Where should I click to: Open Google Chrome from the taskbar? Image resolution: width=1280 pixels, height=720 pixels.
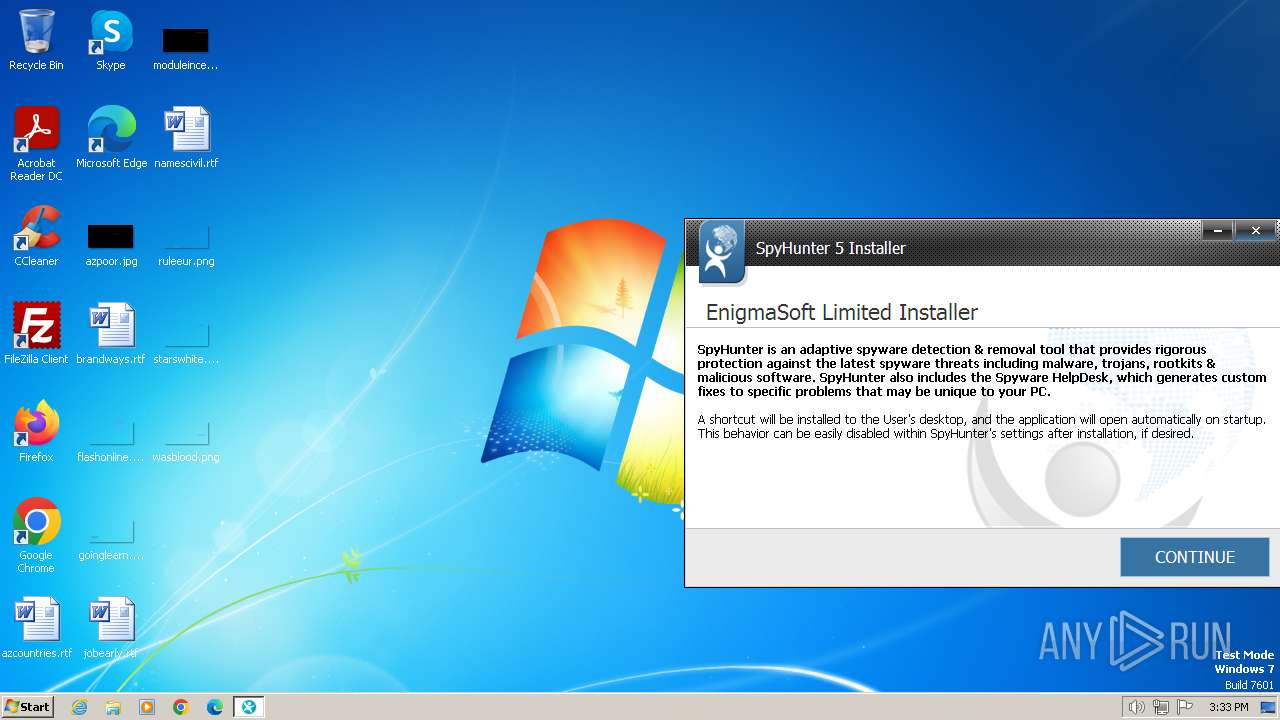(181, 707)
